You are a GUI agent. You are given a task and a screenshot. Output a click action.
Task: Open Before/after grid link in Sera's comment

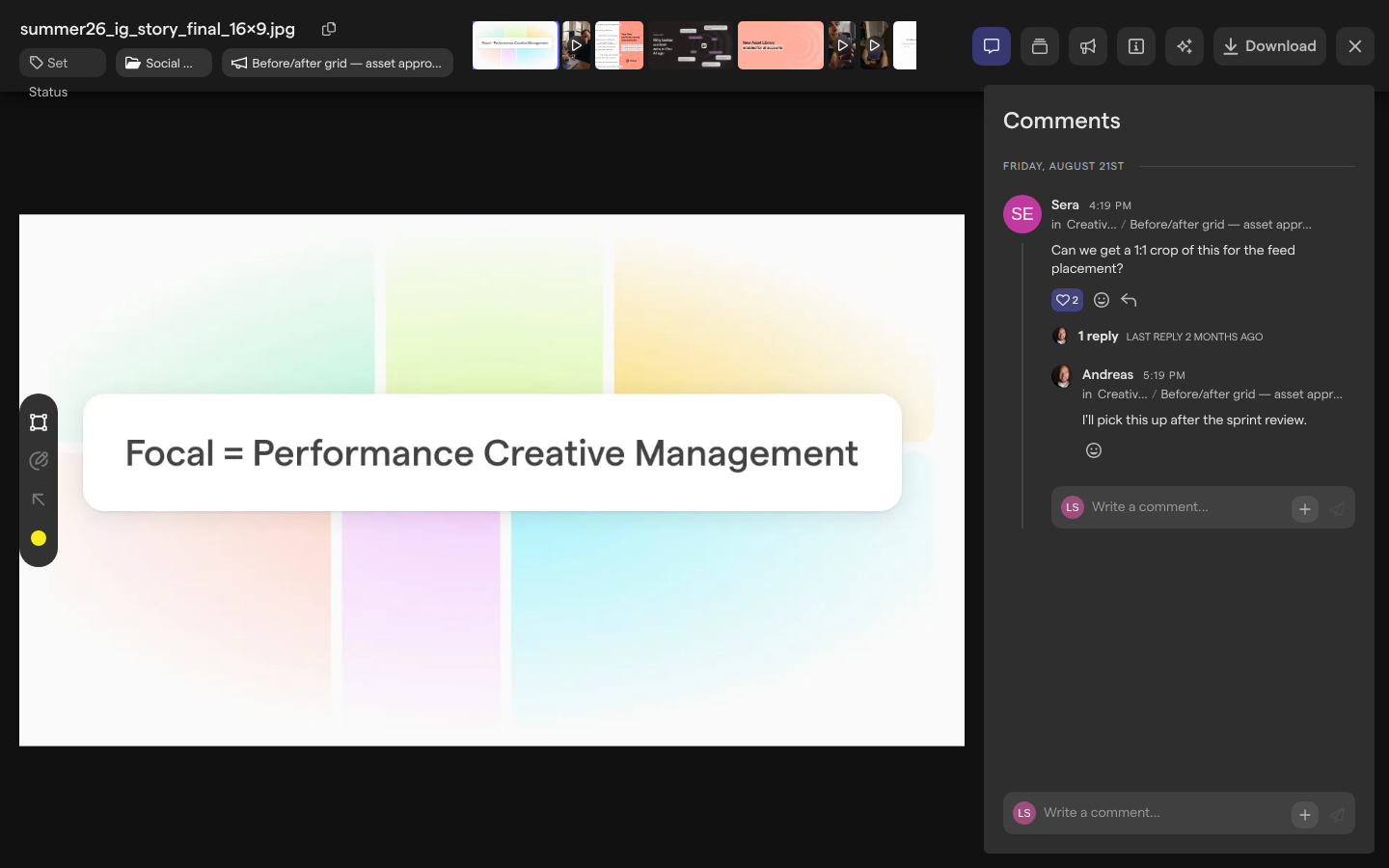click(1220, 225)
